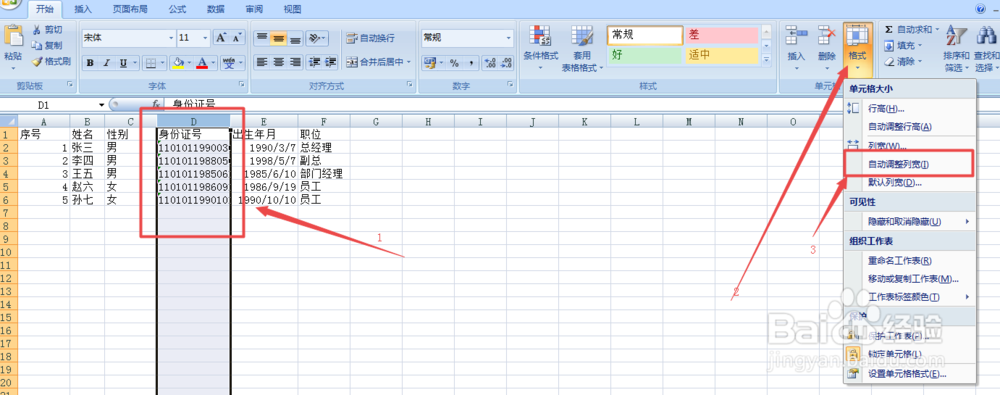
Task: Toggle middle vertical alignment
Action: 278,38
